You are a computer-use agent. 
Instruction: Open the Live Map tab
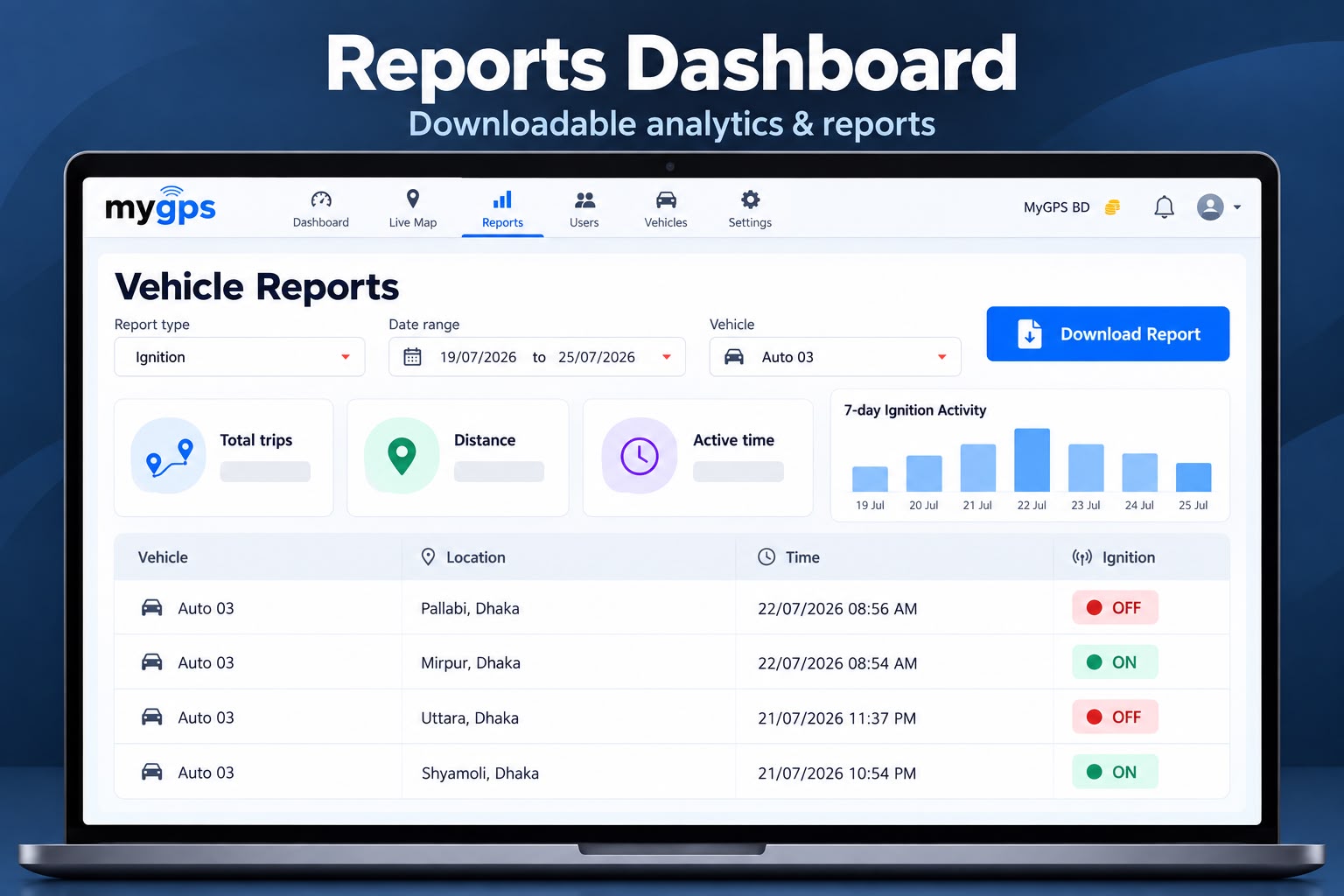[x=413, y=209]
